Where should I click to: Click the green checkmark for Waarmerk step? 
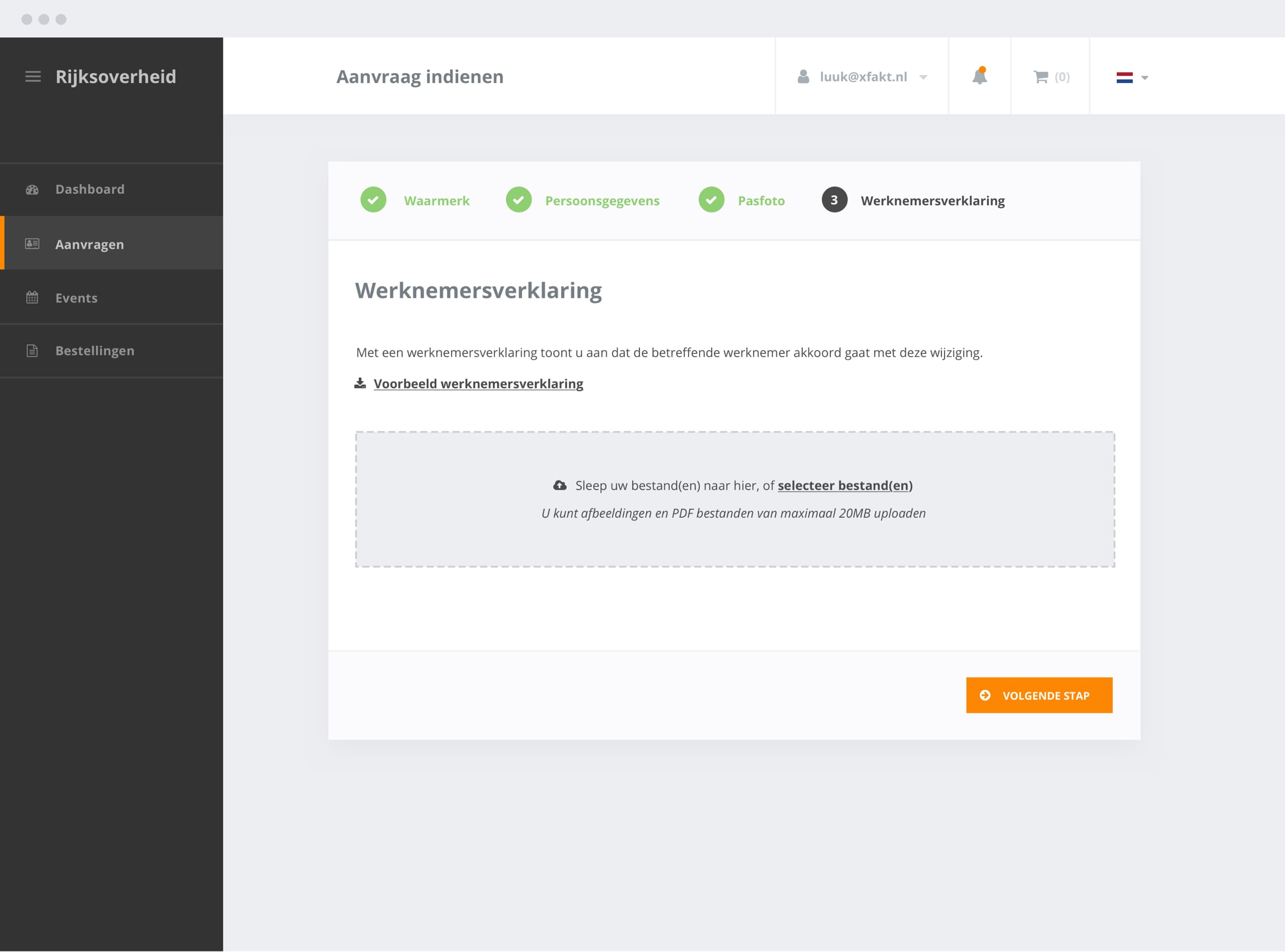[373, 200]
